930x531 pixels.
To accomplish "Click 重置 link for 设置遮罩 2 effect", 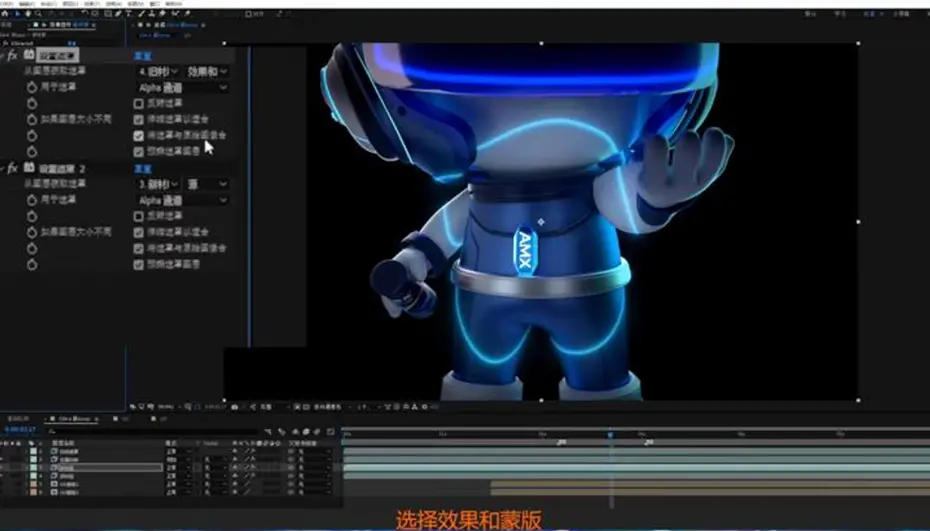I will [x=143, y=168].
